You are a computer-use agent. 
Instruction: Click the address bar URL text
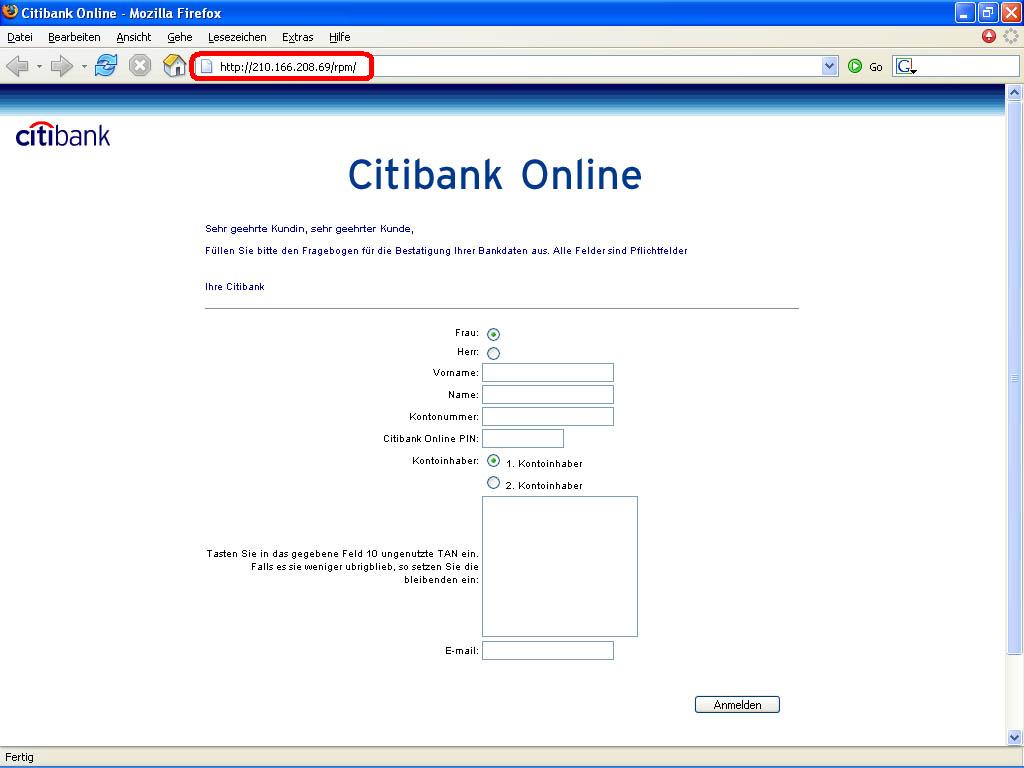click(288, 67)
